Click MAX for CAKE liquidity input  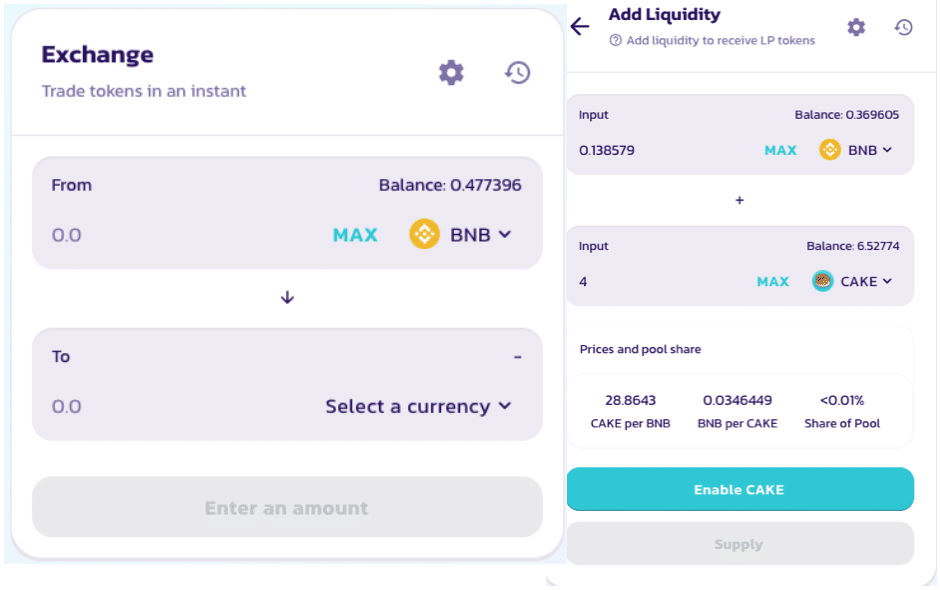773,281
